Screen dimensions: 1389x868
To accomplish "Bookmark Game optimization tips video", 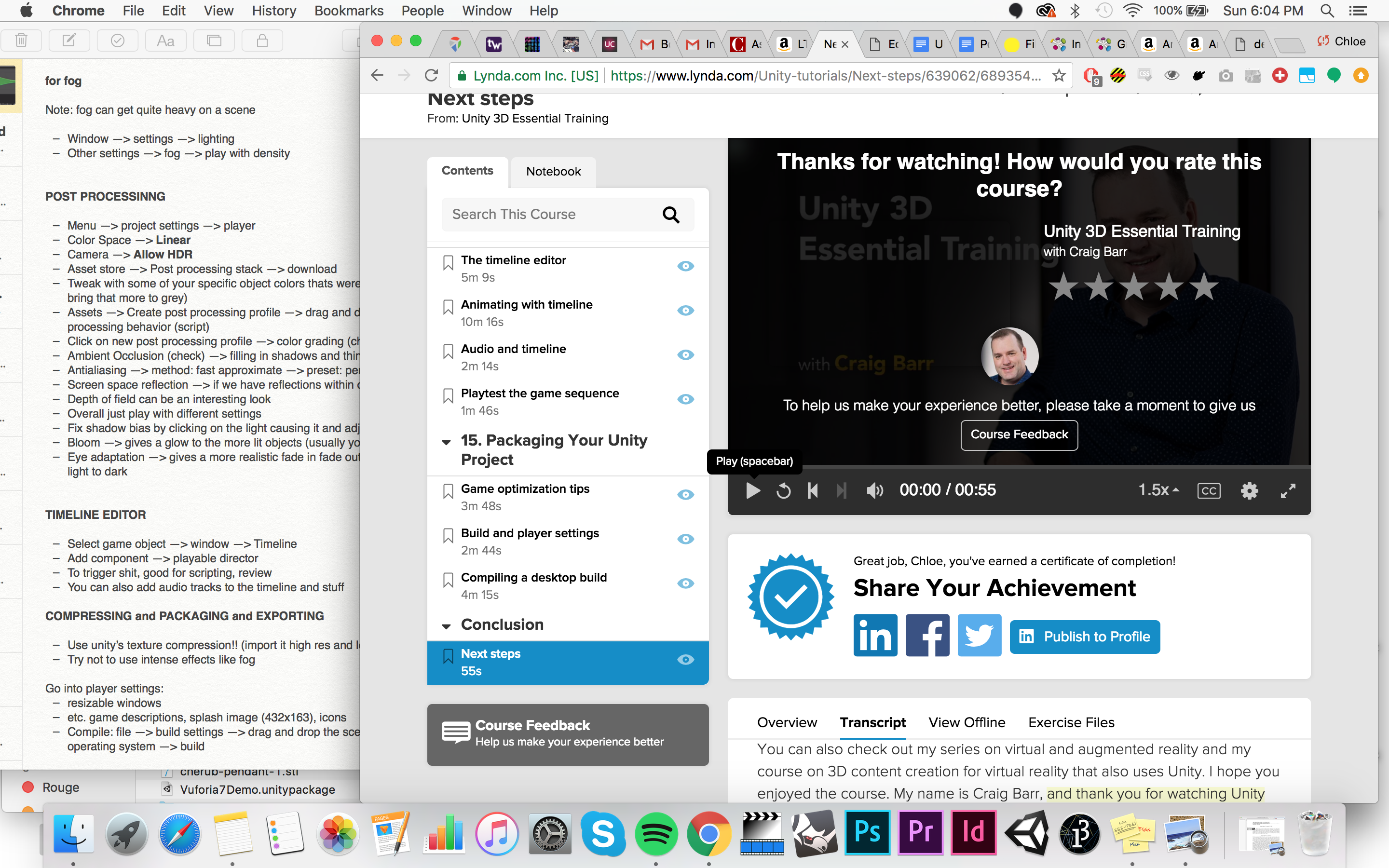I will pos(448,491).
